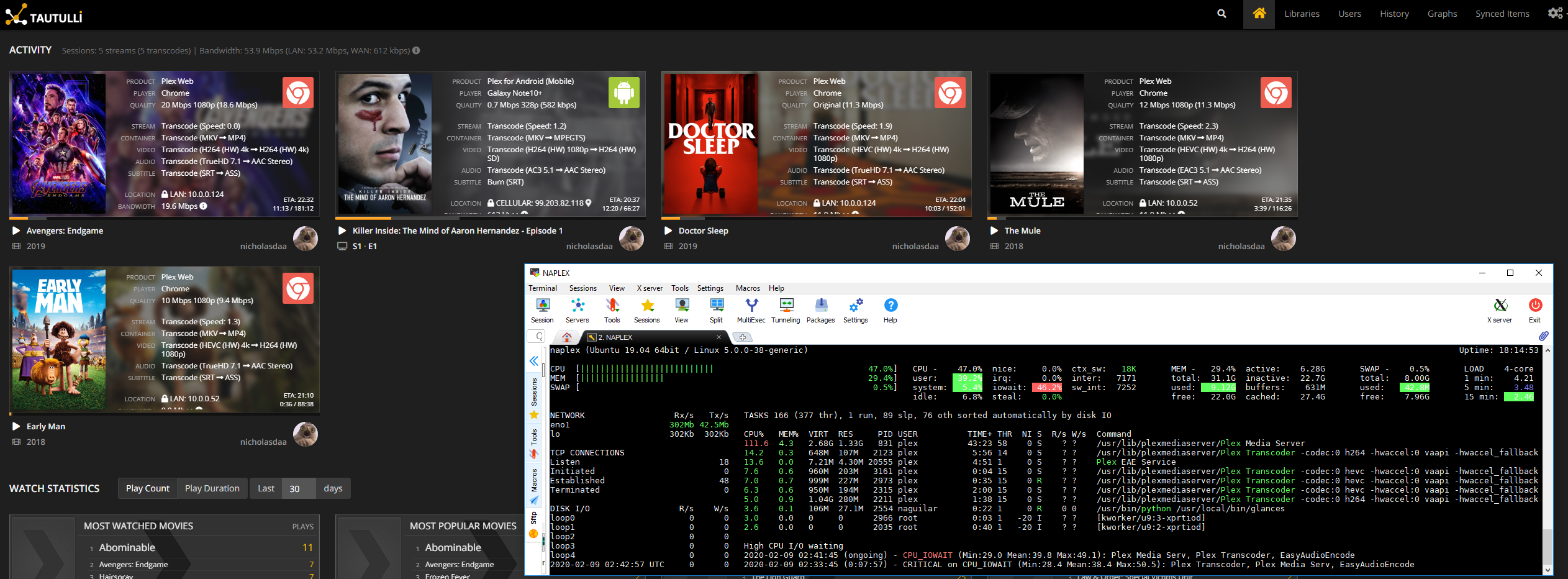Open Sessions side tab in NAPLEX sidebar
Image resolution: width=1568 pixels, height=579 pixels.
[534, 398]
